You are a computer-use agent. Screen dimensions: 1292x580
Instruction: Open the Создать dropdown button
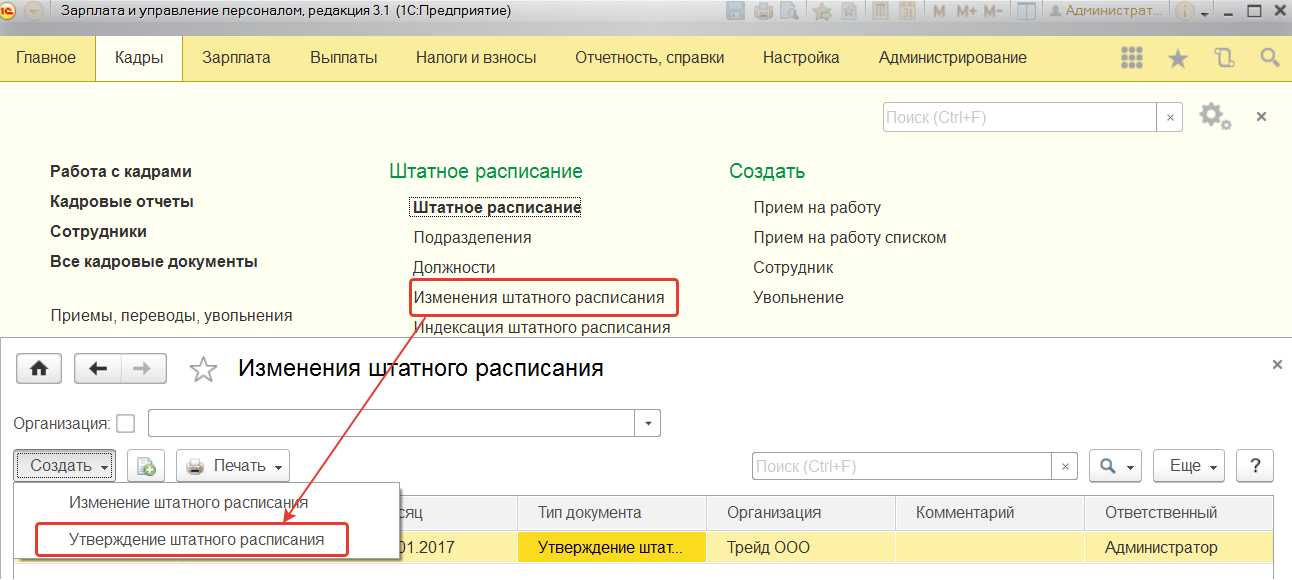tap(65, 466)
